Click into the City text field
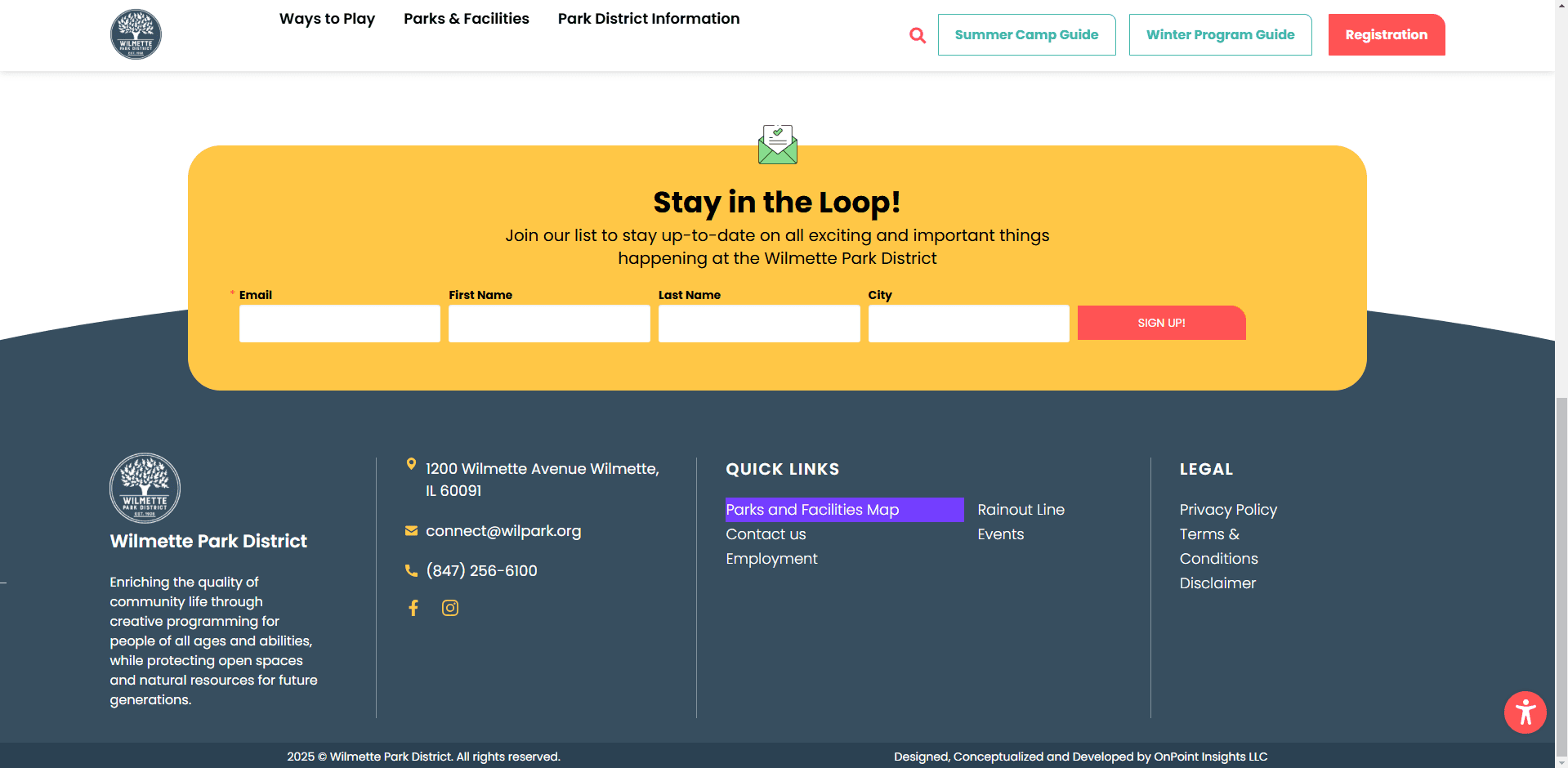1568x768 pixels. click(968, 324)
